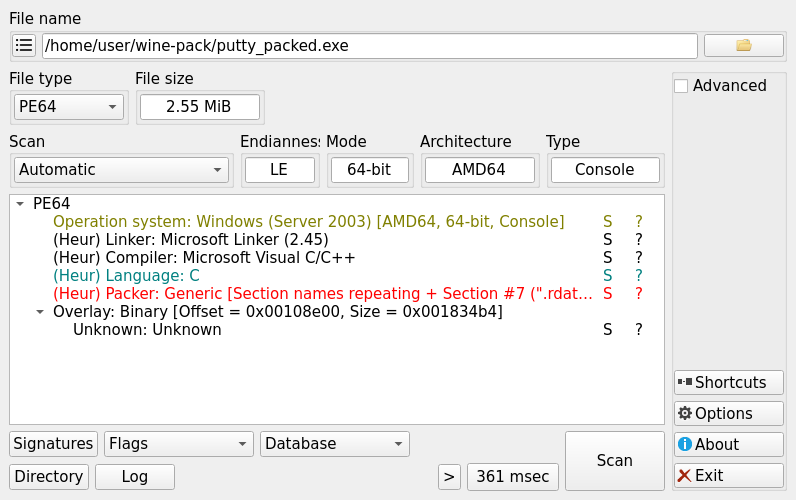796x500 pixels.
Task: Click the AMD64 architecture button
Action: [x=480, y=170]
